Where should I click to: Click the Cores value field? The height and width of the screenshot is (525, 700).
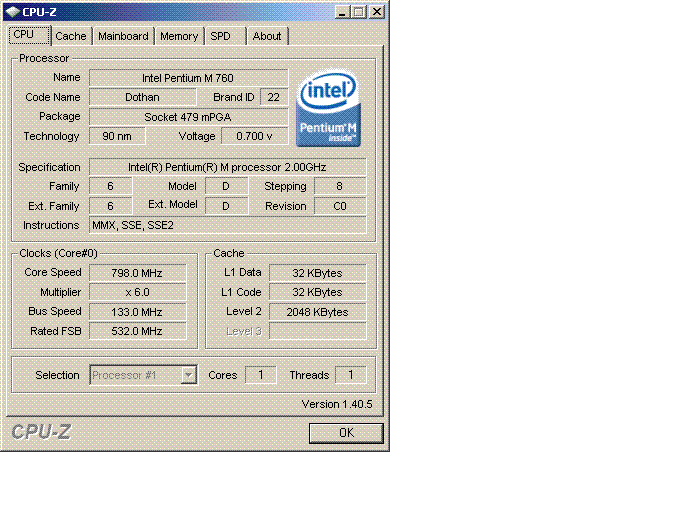[x=261, y=375]
